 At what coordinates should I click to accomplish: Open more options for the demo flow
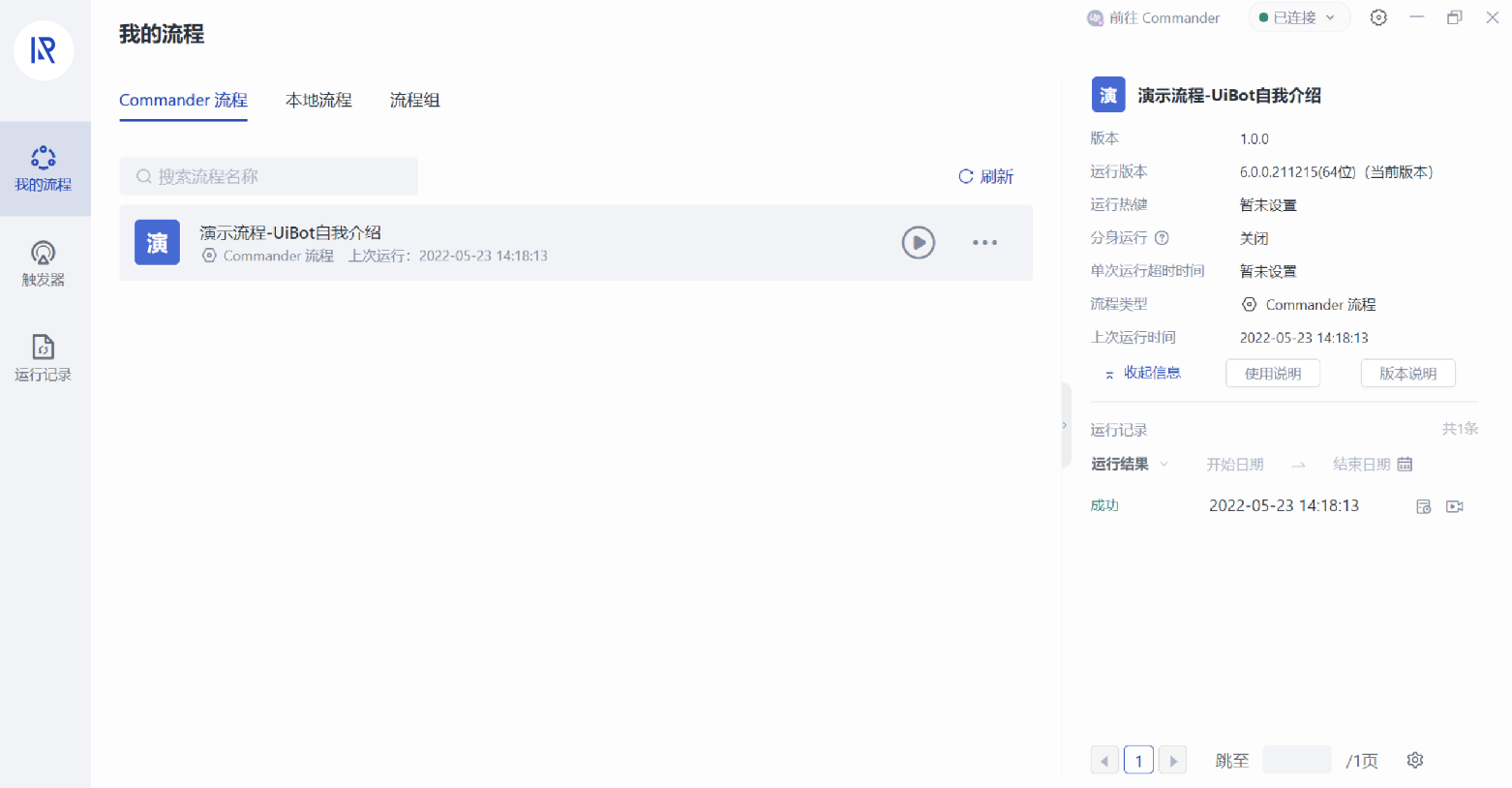tap(984, 243)
